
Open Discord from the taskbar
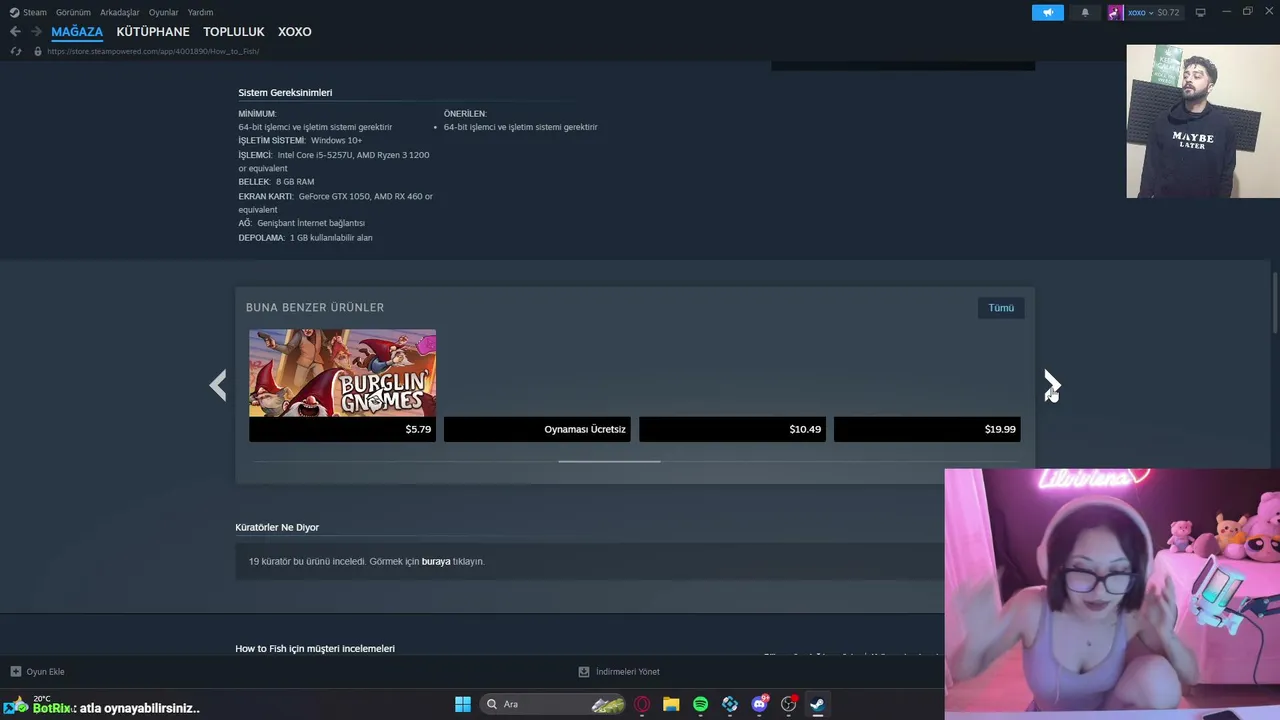click(x=759, y=704)
